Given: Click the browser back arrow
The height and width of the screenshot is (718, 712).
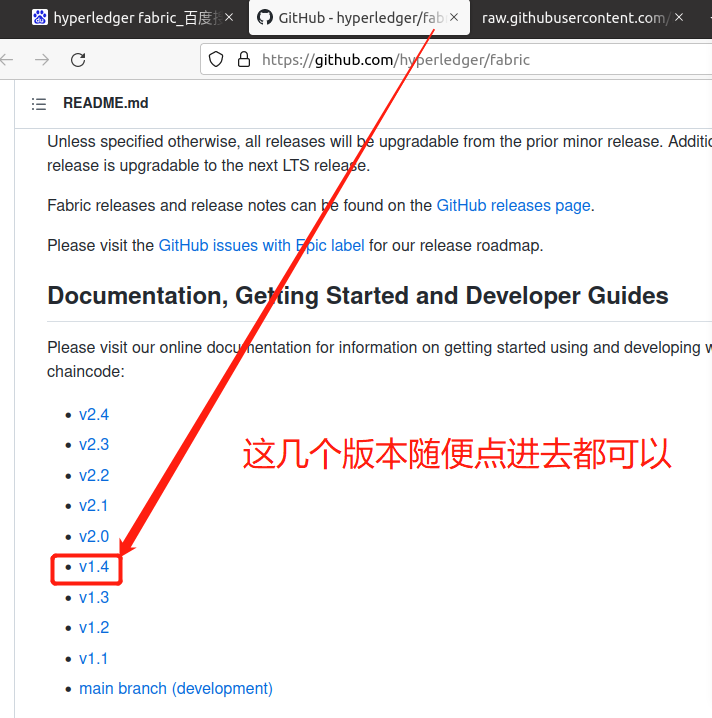Looking at the screenshot, I should pyautogui.click(x=7, y=60).
